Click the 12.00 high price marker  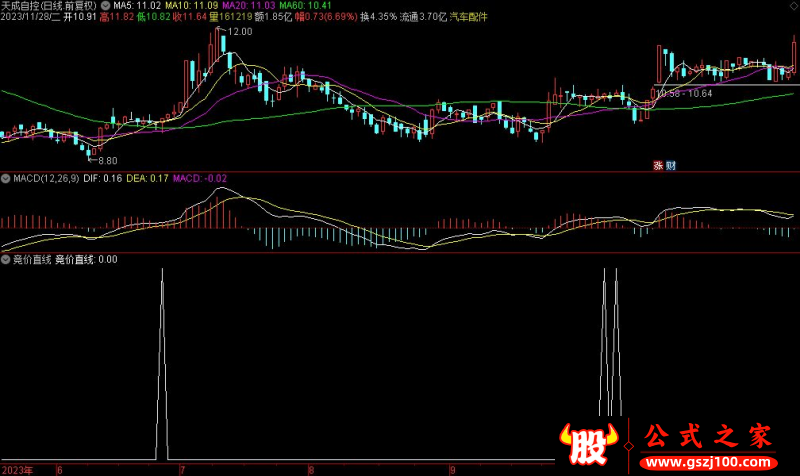click(239, 32)
